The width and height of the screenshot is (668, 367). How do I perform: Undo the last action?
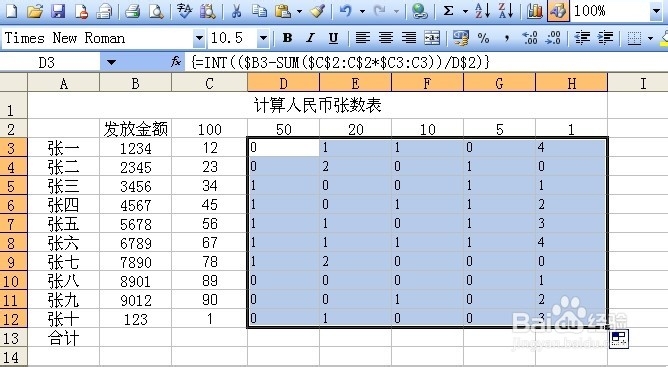coord(346,11)
